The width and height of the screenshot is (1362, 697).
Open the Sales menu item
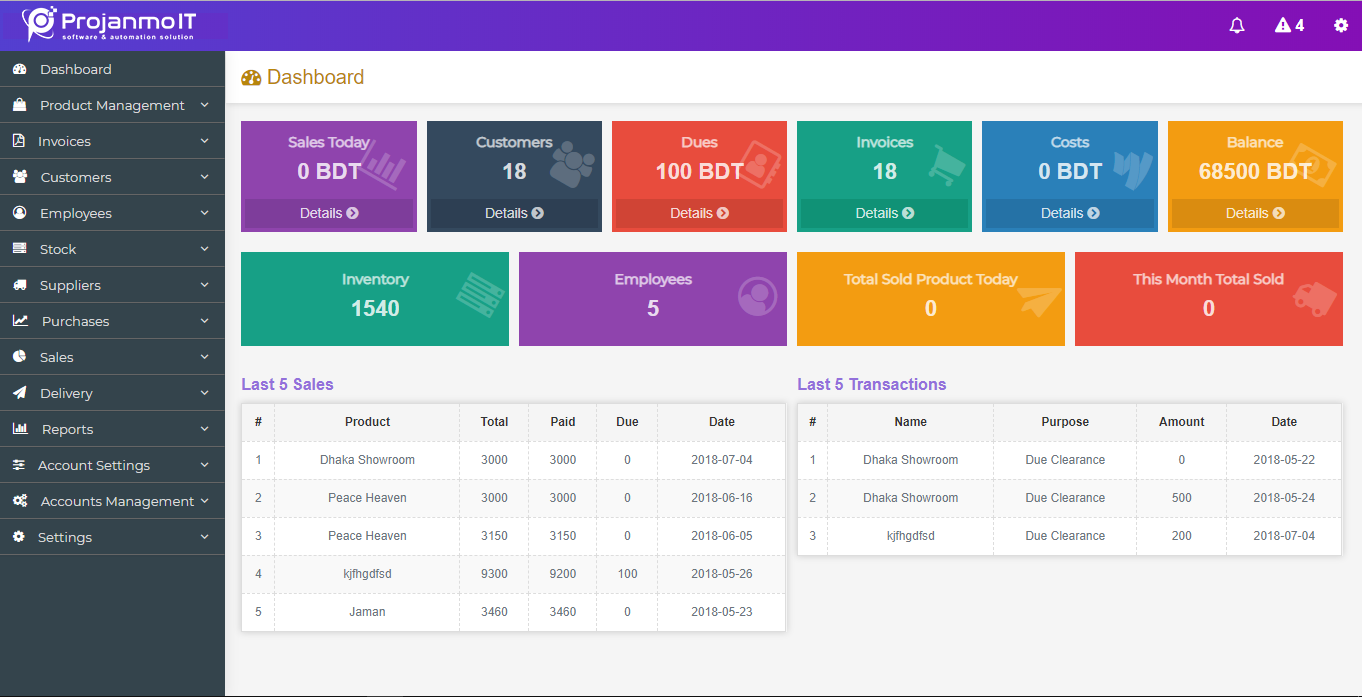pos(57,357)
